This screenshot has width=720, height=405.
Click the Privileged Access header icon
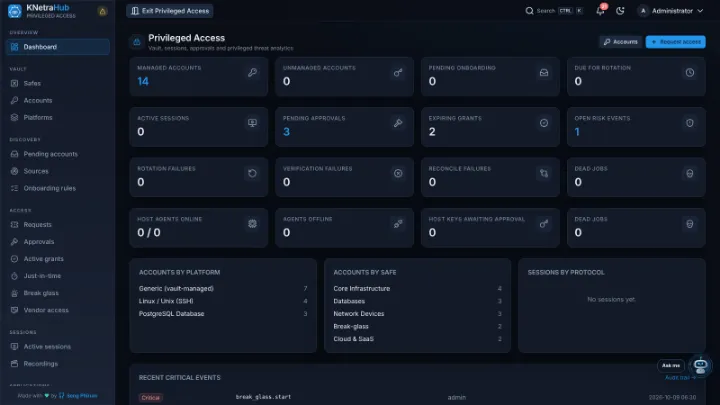137,42
